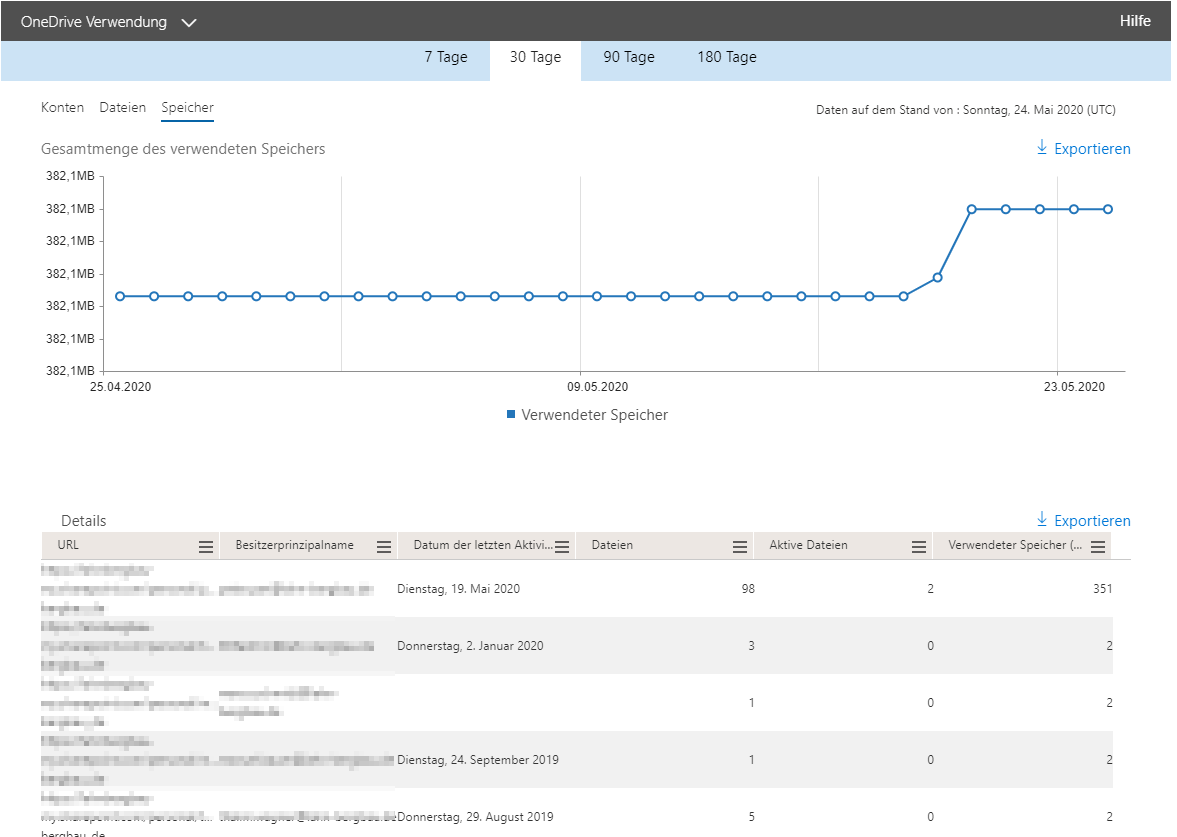Sort by the Aktive Dateien column header
Viewport: 1177px width, 837px height.
[808, 545]
